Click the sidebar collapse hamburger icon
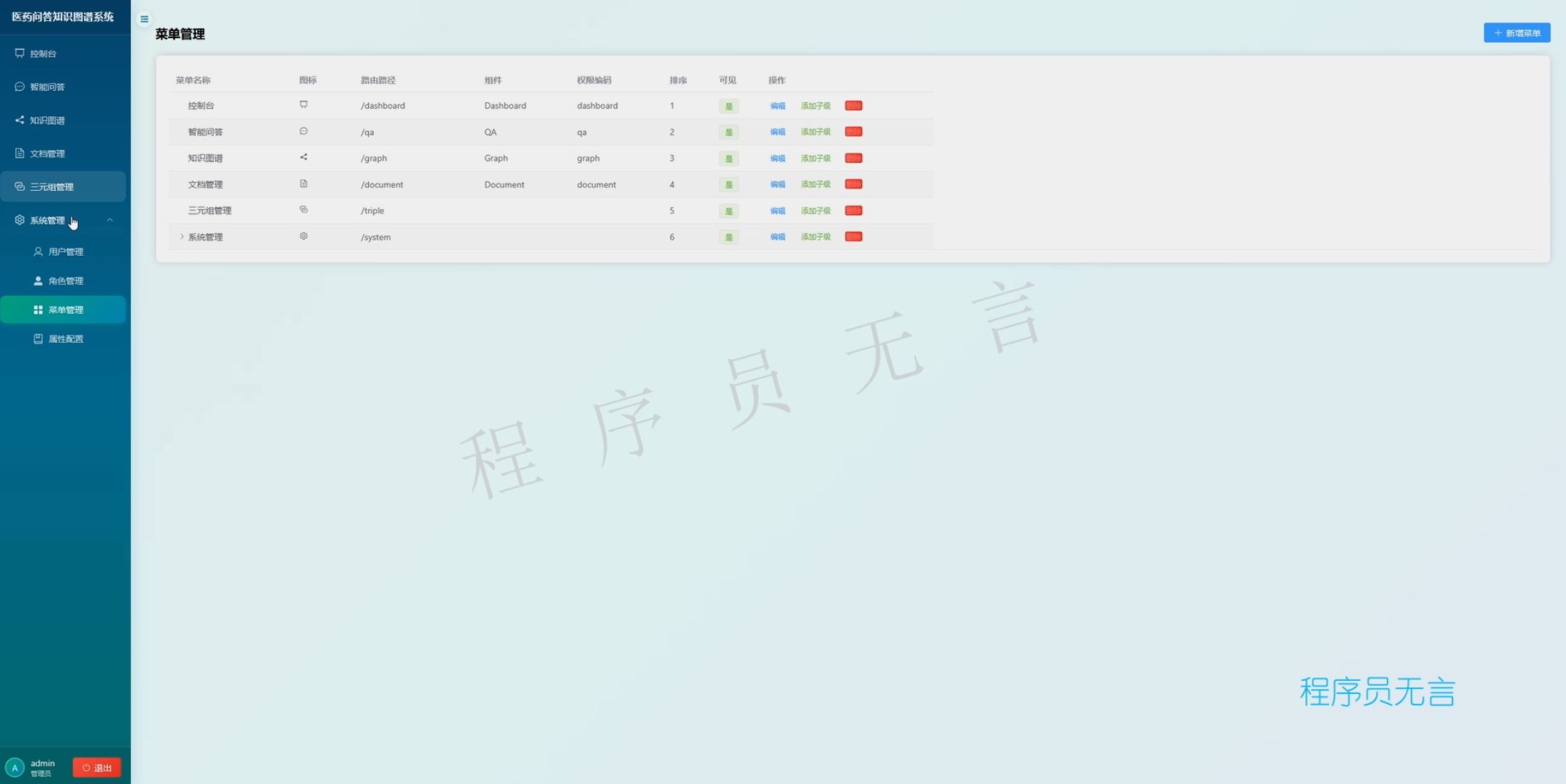 [144, 19]
